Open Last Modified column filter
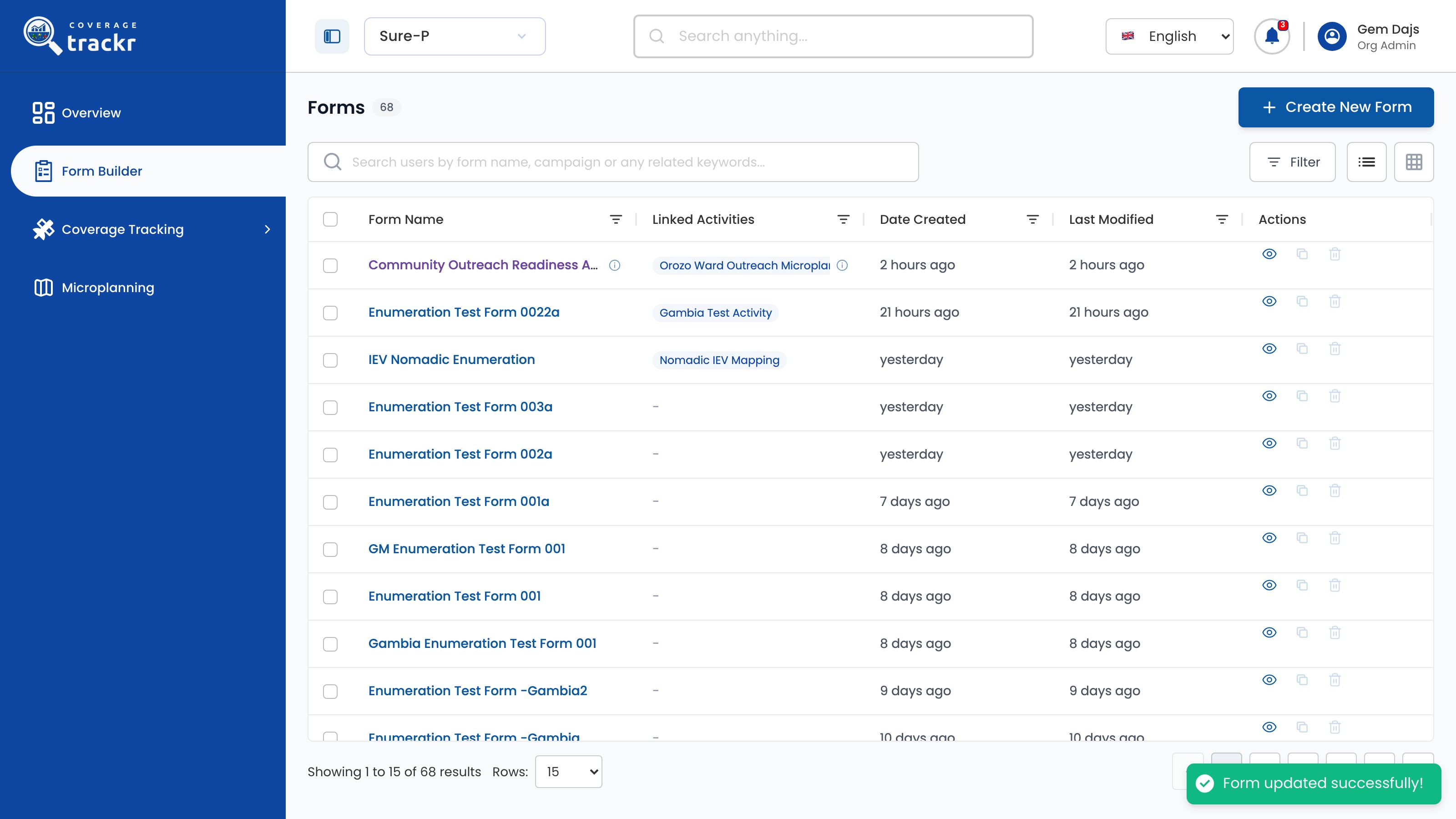This screenshot has height=819, width=1456. tap(1222, 219)
